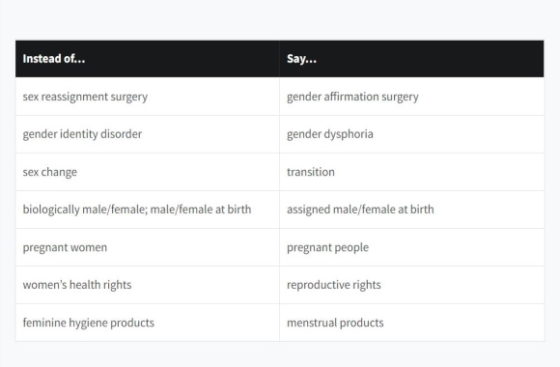560x367 pixels.
Task: Click 'biologically male/female; male/female at birth' cell
Action: 147,210
